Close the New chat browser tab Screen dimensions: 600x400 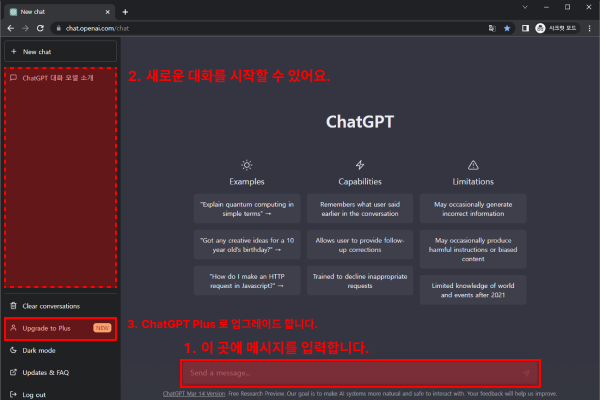pos(109,10)
